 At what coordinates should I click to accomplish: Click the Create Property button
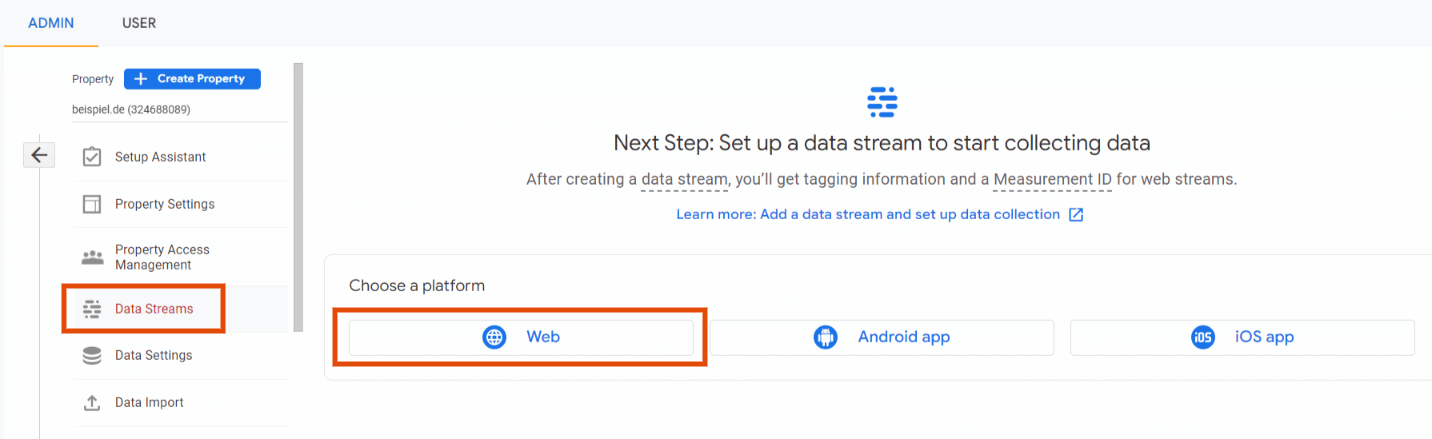tap(192, 79)
